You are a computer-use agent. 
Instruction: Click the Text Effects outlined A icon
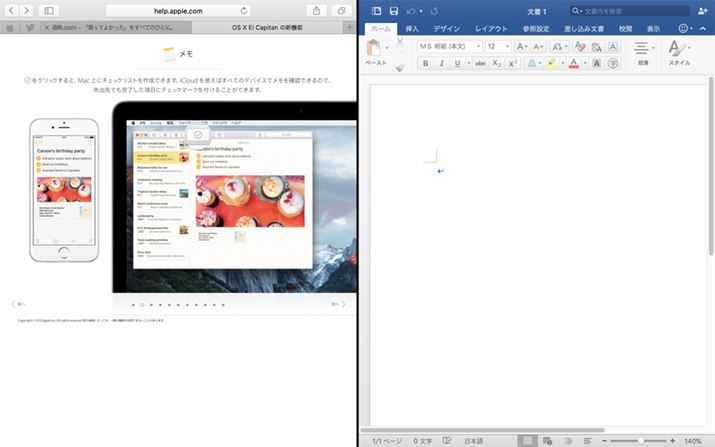532,63
